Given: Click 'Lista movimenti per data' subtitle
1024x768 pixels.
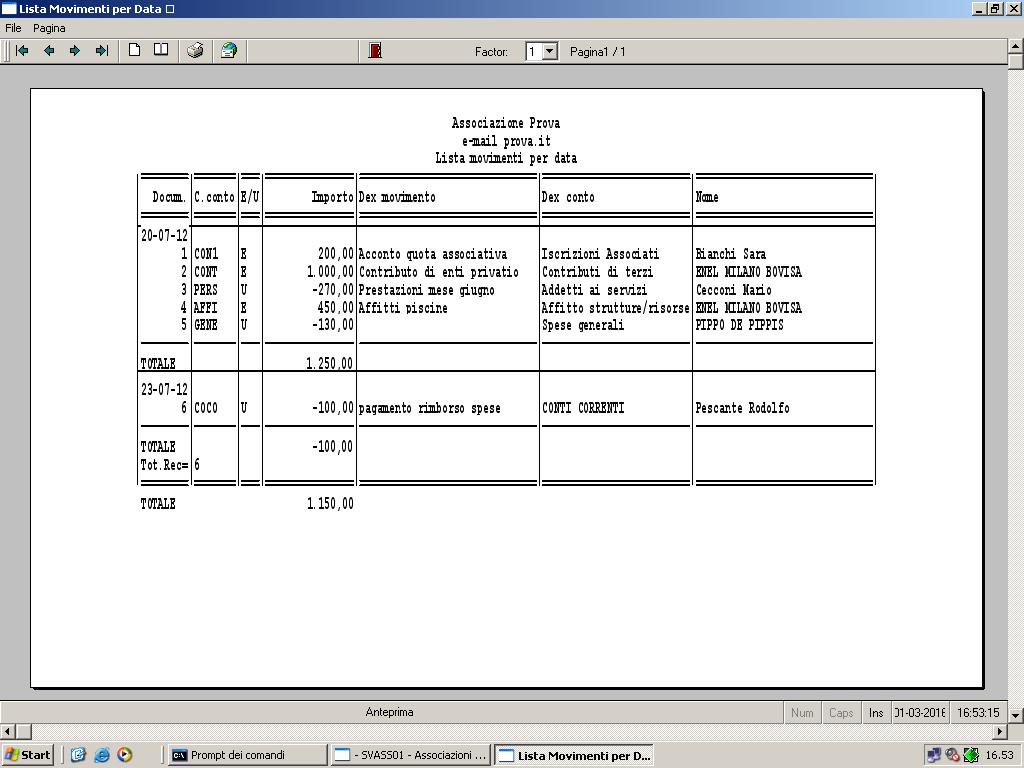Looking at the screenshot, I should coord(505,158).
